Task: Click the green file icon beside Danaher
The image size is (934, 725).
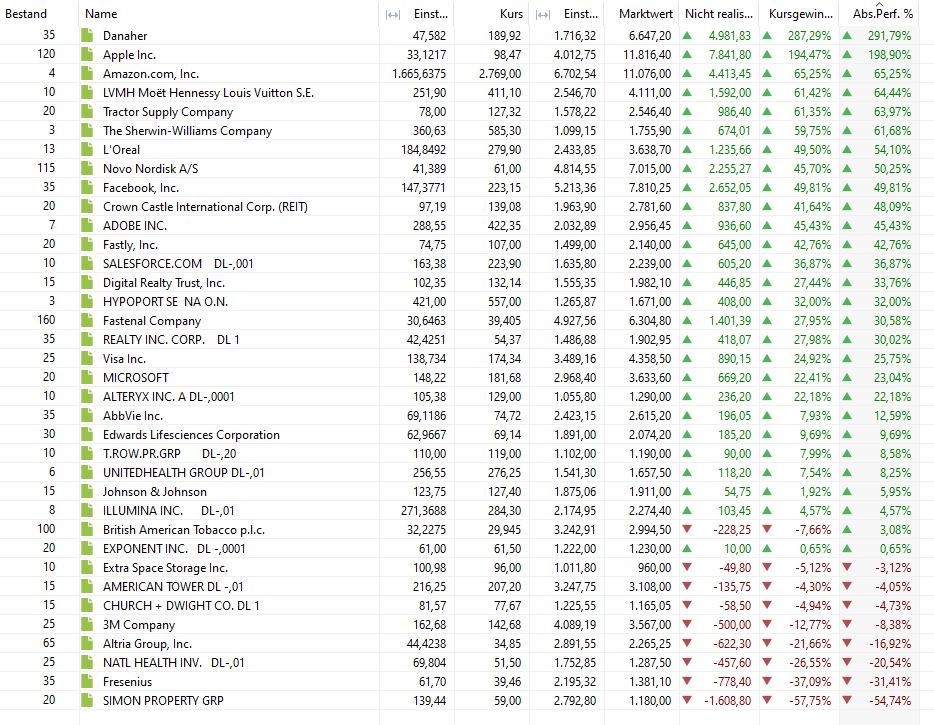Action: [x=87, y=36]
